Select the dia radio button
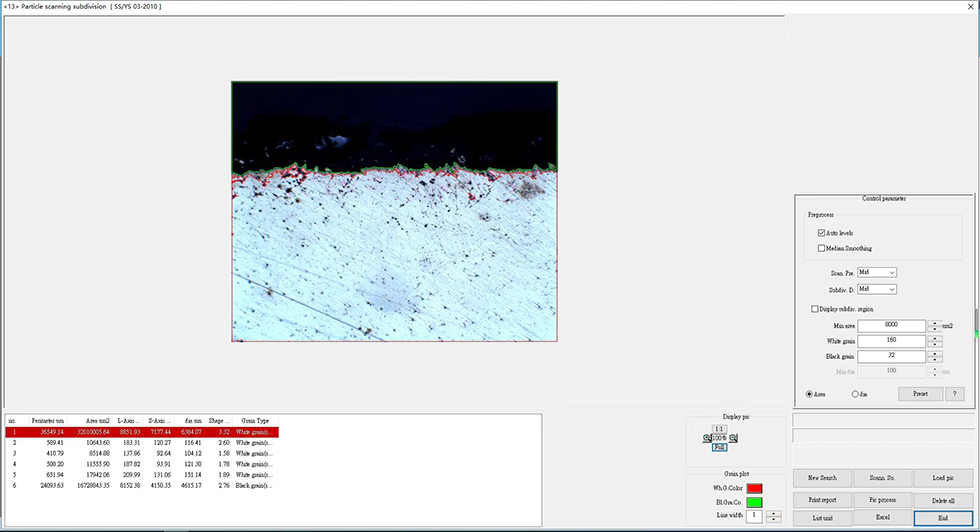980x532 pixels. (855, 394)
